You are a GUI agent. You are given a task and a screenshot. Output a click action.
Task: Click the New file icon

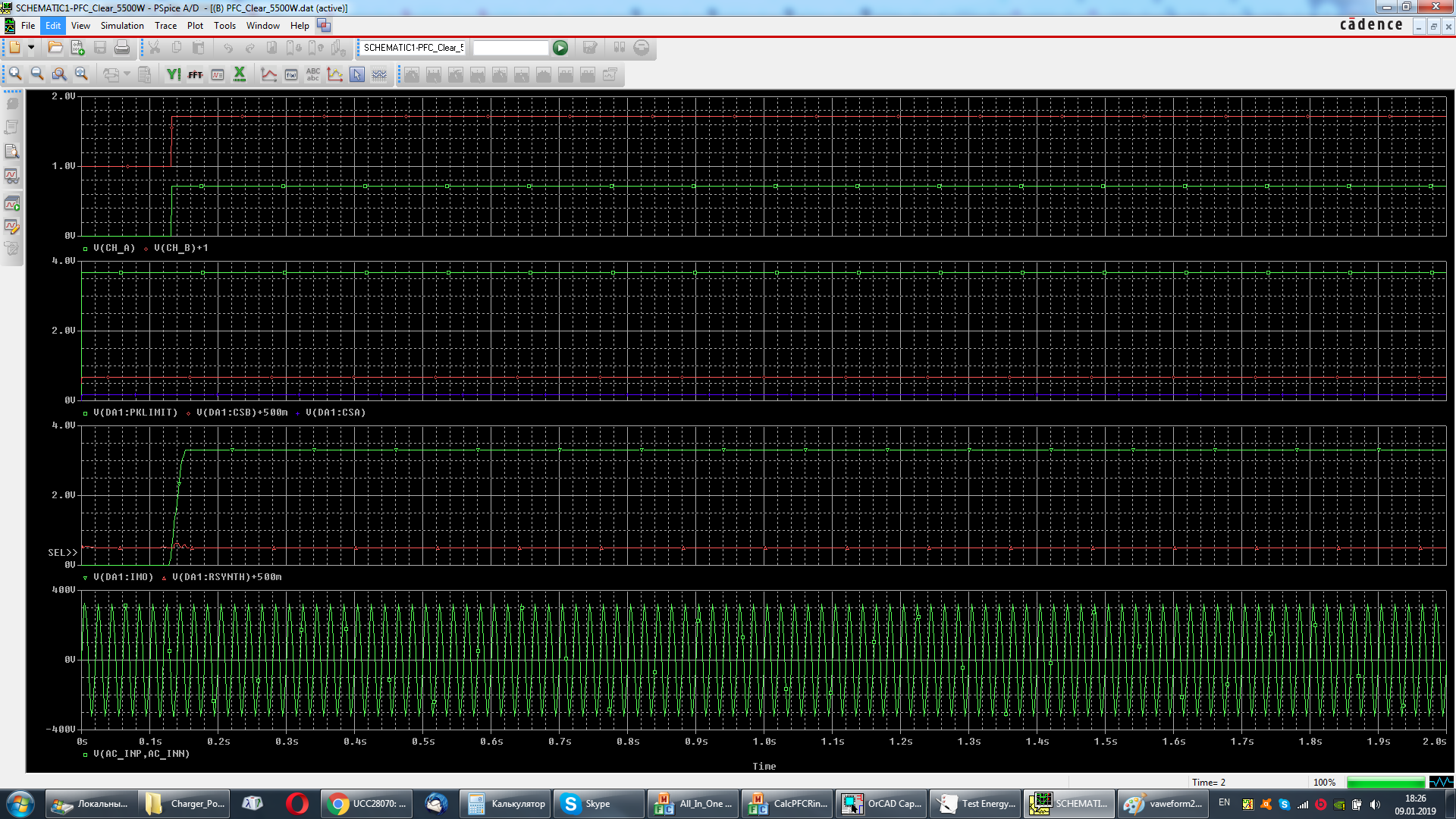pyautogui.click(x=14, y=48)
